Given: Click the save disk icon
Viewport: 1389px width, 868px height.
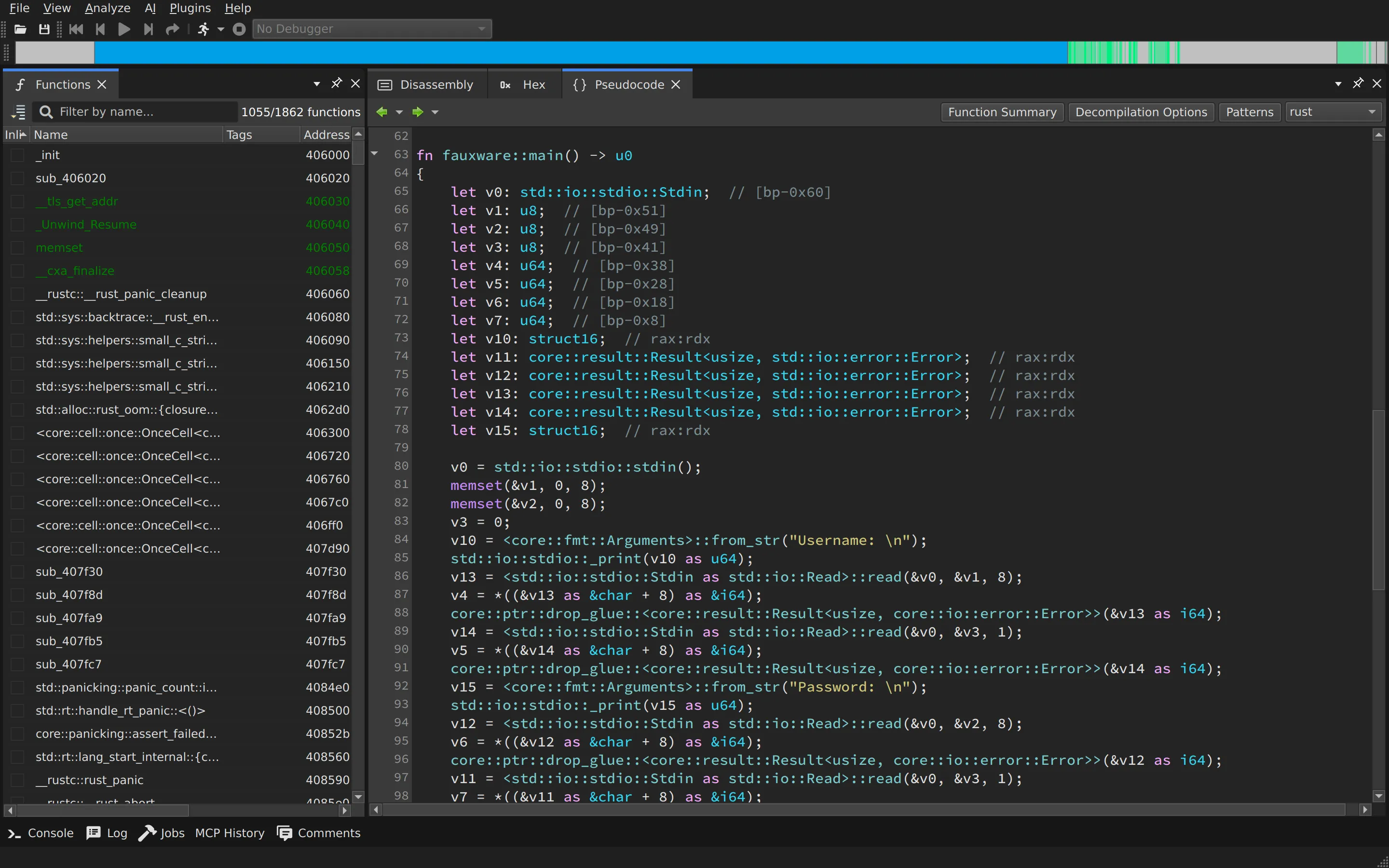Looking at the screenshot, I should click(44, 29).
